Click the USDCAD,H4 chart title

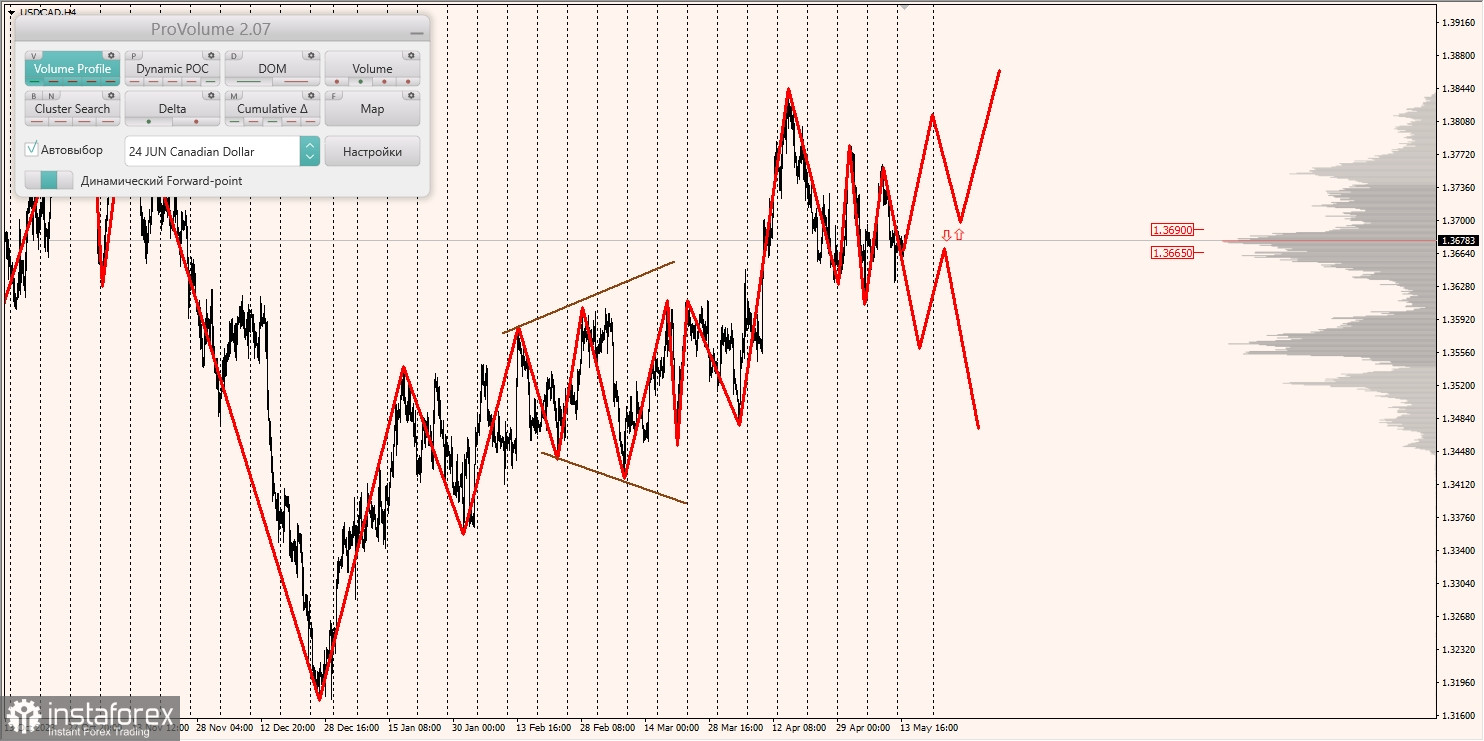click(x=48, y=12)
